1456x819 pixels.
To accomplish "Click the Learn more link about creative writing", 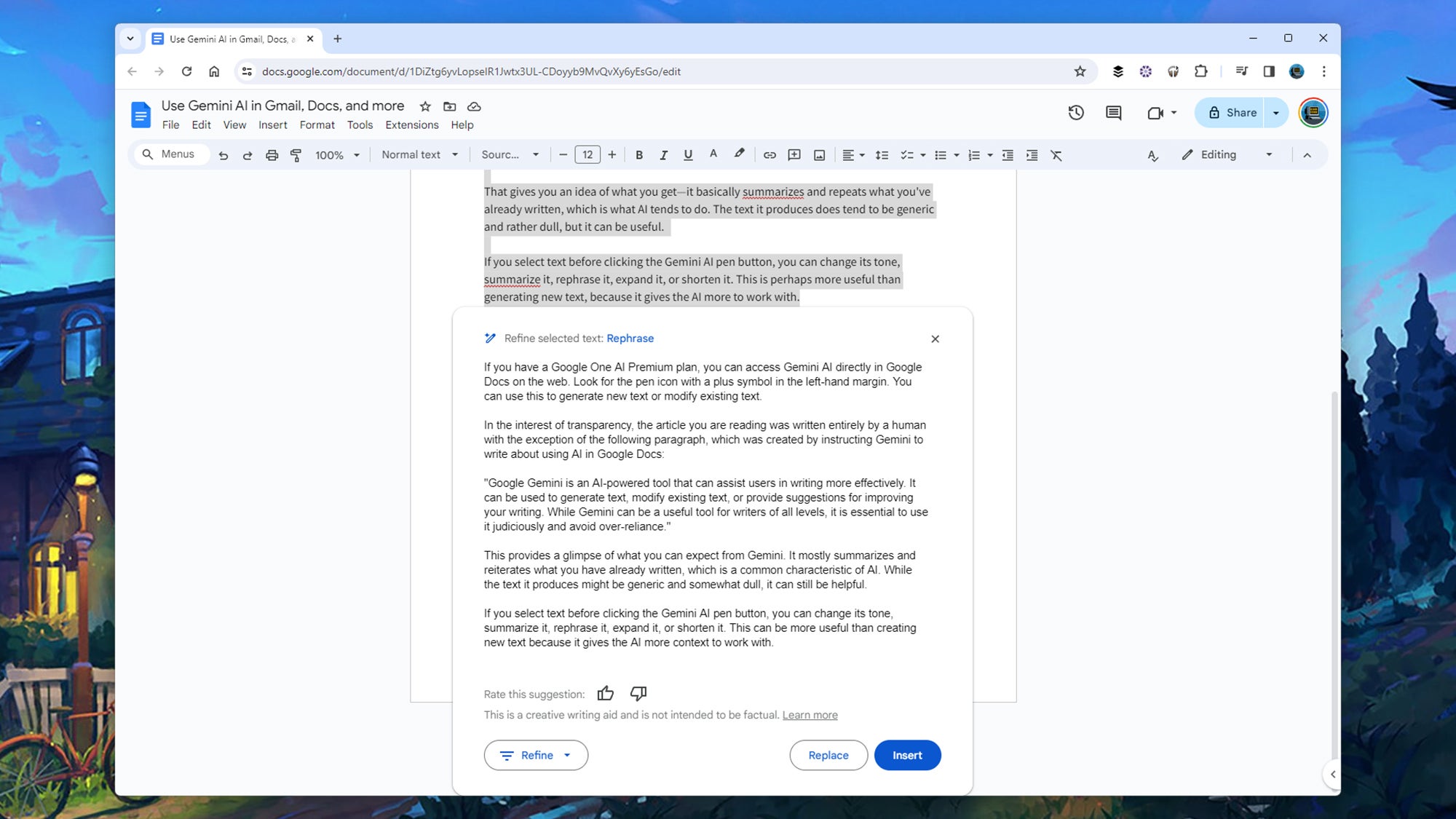I will [809, 714].
